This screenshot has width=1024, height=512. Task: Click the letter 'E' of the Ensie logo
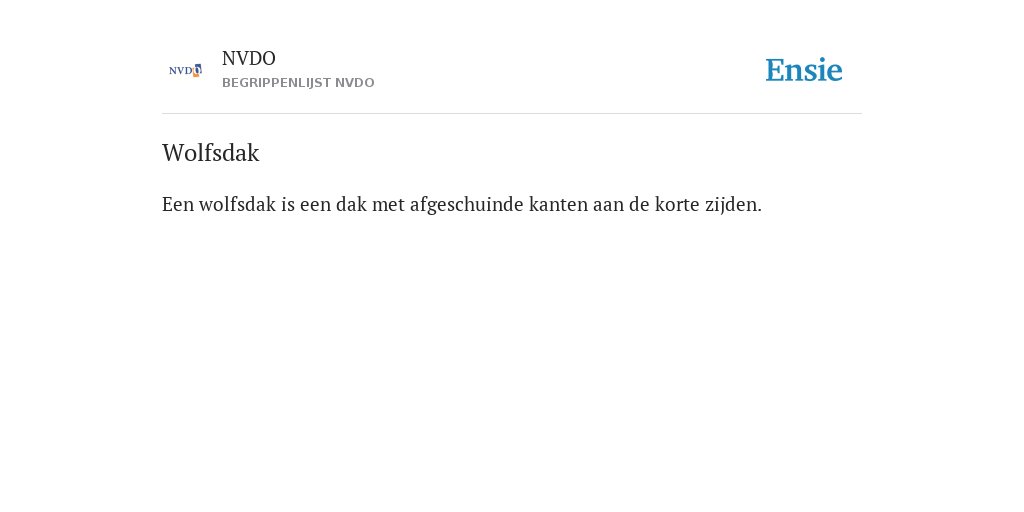pos(775,70)
